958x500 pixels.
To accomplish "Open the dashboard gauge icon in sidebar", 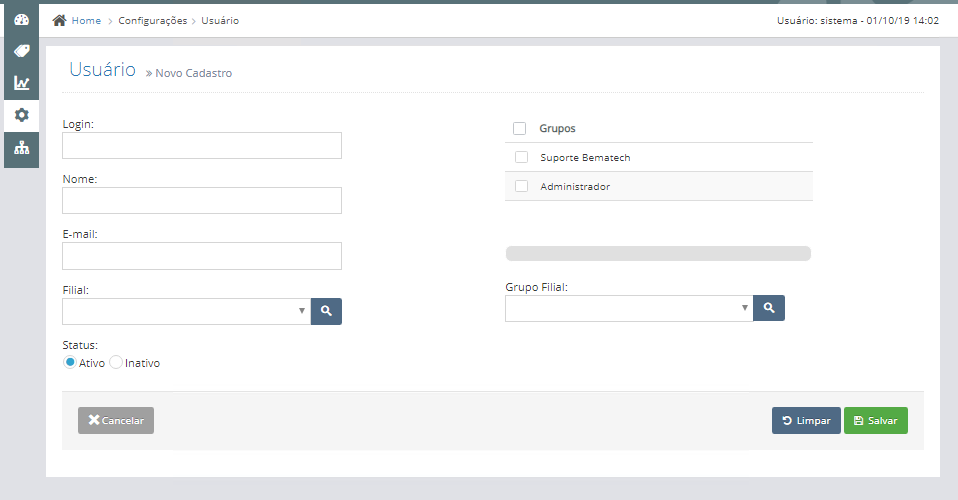I will [x=21, y=20].
